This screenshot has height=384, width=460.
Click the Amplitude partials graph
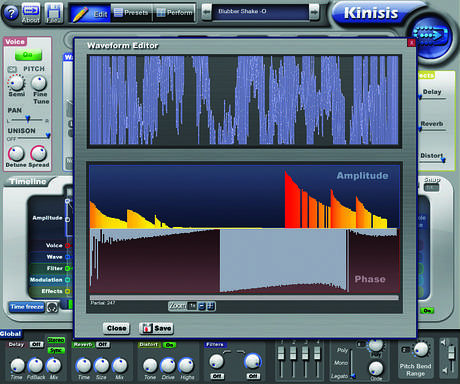[244, 197]
